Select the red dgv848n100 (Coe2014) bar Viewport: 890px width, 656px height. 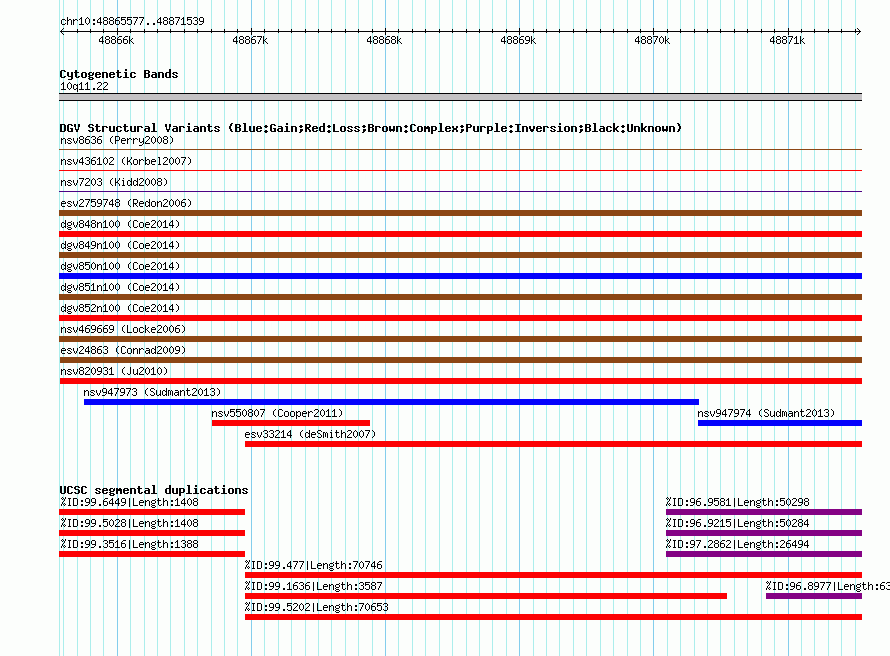click(460, 234)
